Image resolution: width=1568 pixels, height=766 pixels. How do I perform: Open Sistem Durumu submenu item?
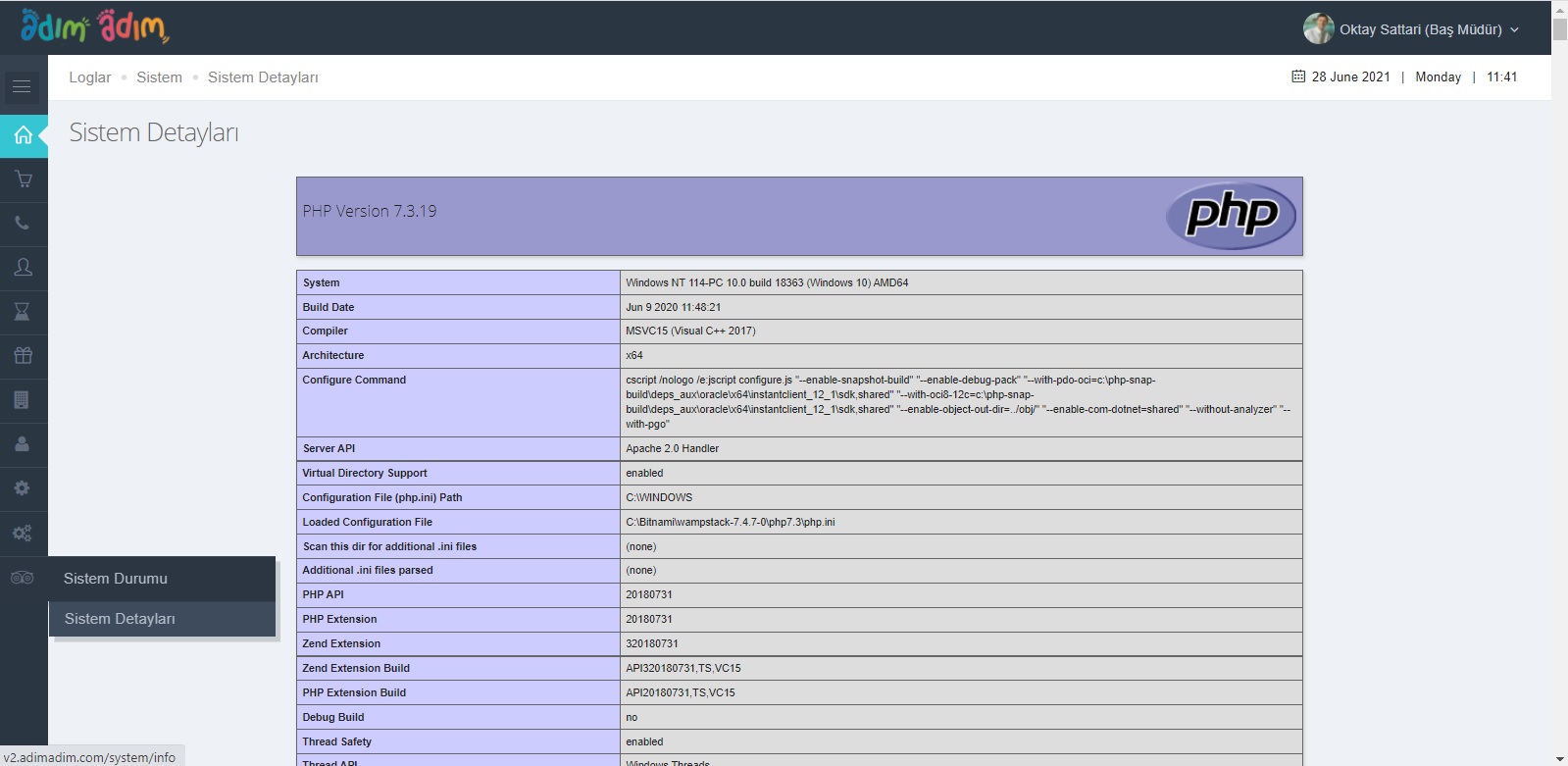click(x=116, y=579)
